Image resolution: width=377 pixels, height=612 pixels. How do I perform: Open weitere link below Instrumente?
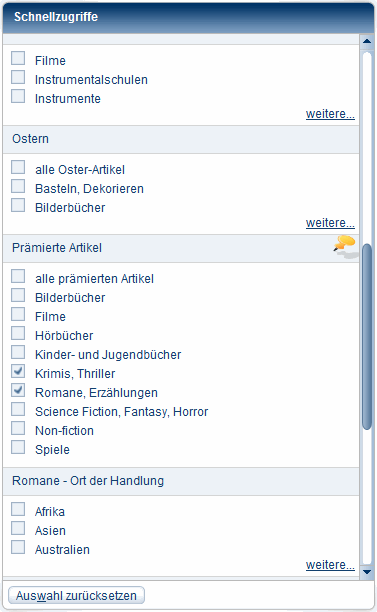(x=330, y=114)
